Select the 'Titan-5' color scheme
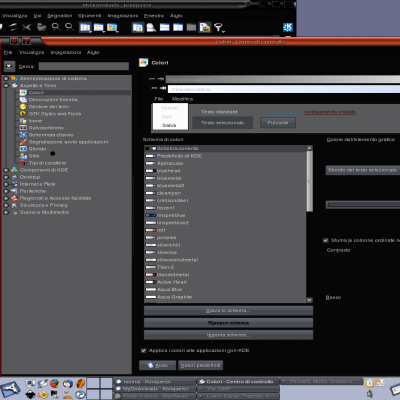 point(225,267)
